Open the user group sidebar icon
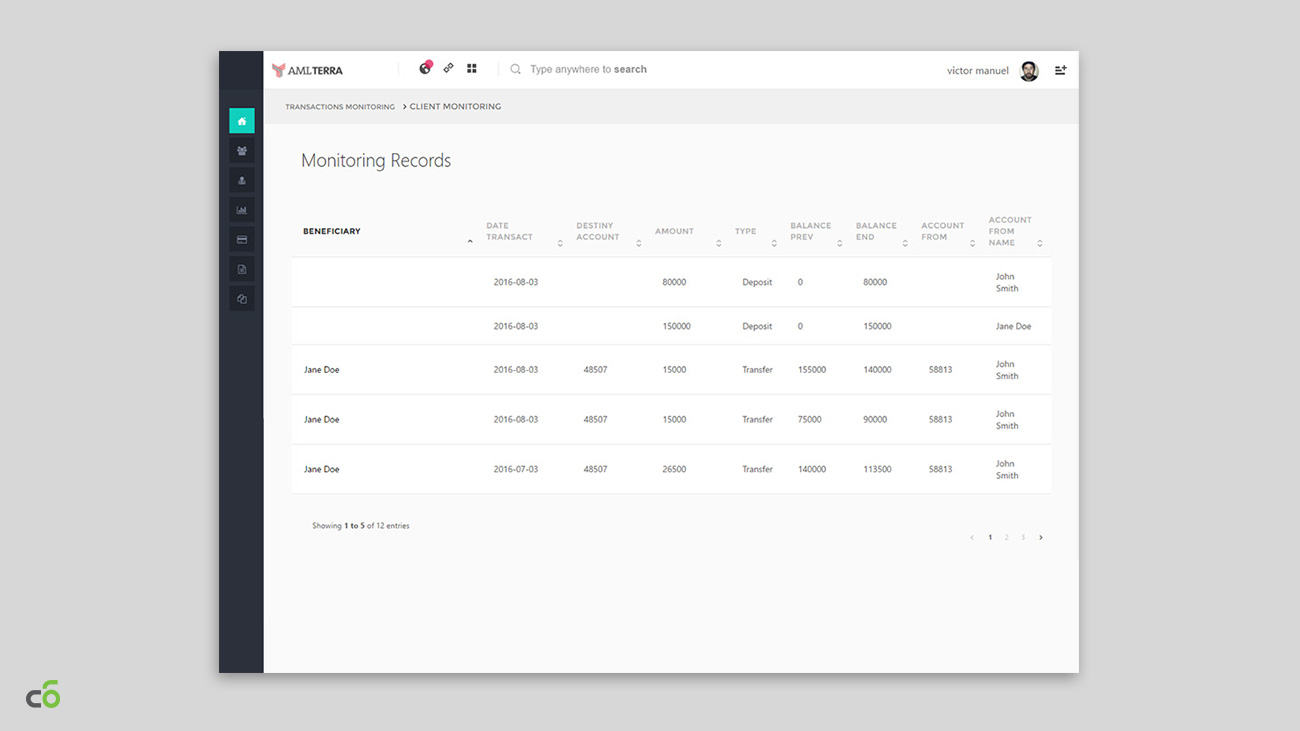The width and height of the screenshot is (1300, 731). [x=241, y=151]
